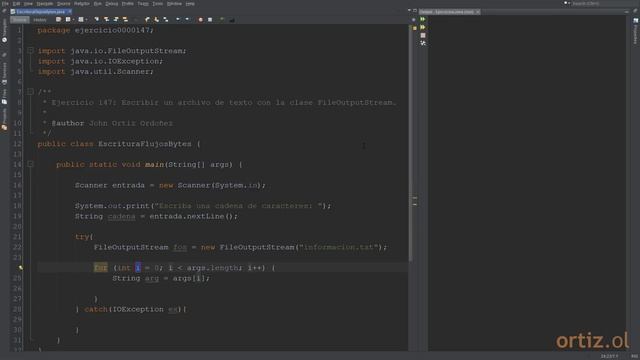640x360 pixels.
Task: Open Projects panel from left sidebar
Action: [4, 120]
